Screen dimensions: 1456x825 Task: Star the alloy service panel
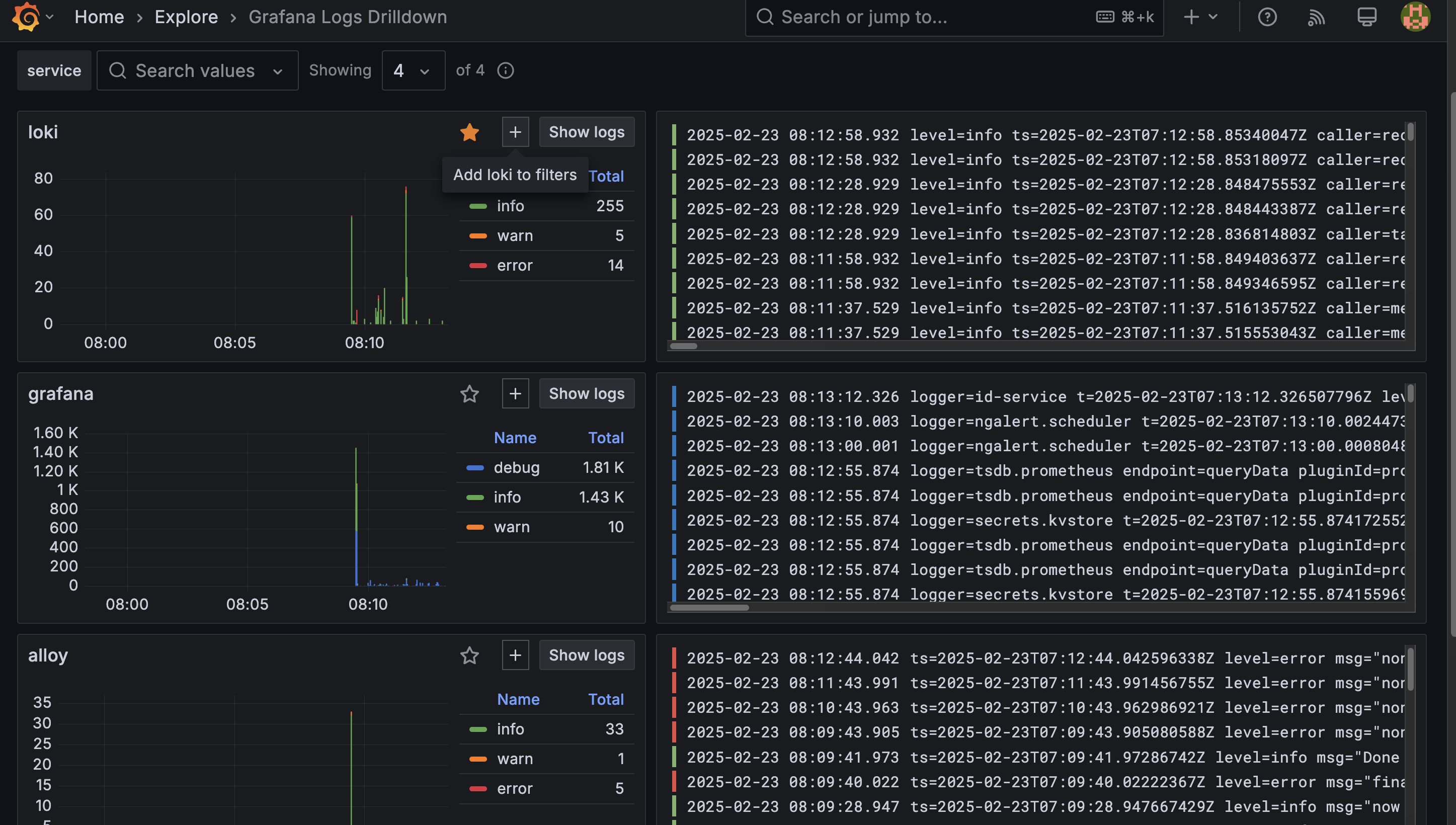pyautogui.click(x=469, y=655)
